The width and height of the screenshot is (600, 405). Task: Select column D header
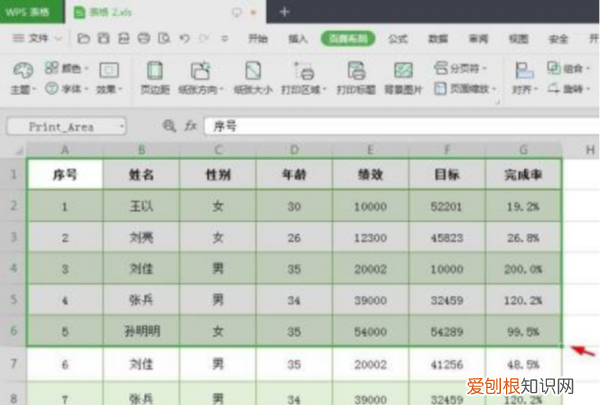(294, 150)
